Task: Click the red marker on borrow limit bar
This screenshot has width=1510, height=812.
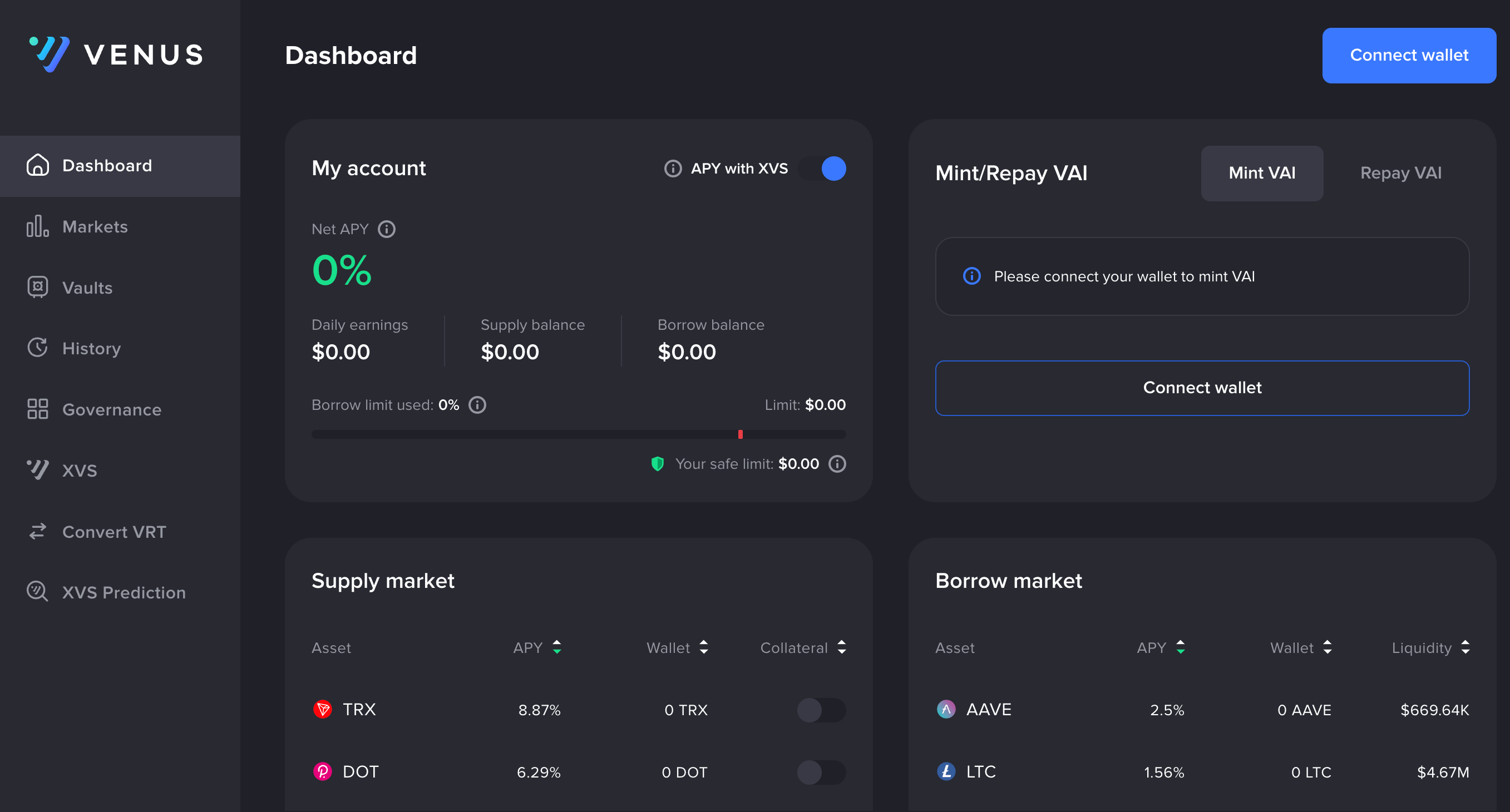Action: point(741,434)
